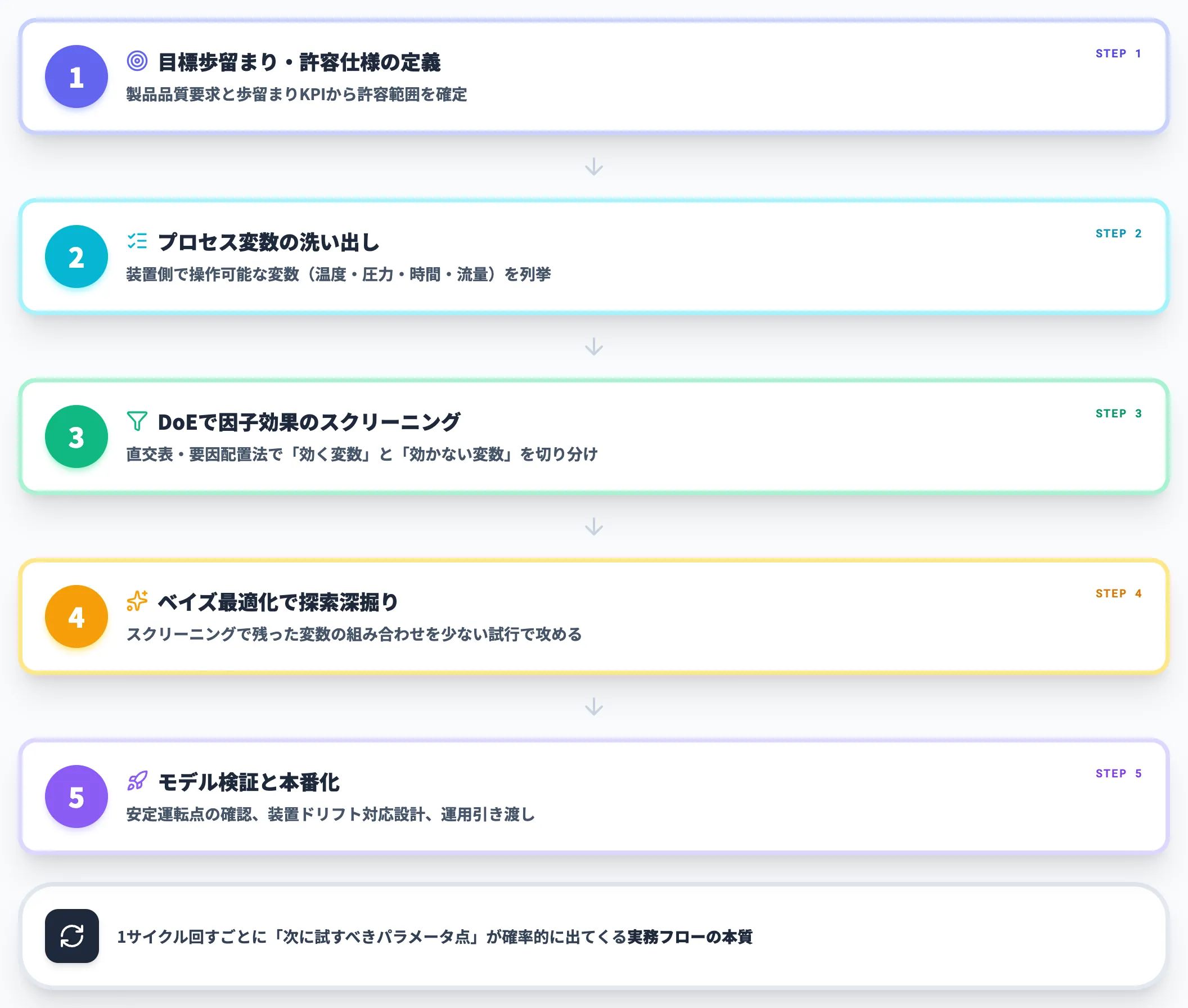Select the STEP 2 label
1188x1008 pixels.
[1118, 233]
